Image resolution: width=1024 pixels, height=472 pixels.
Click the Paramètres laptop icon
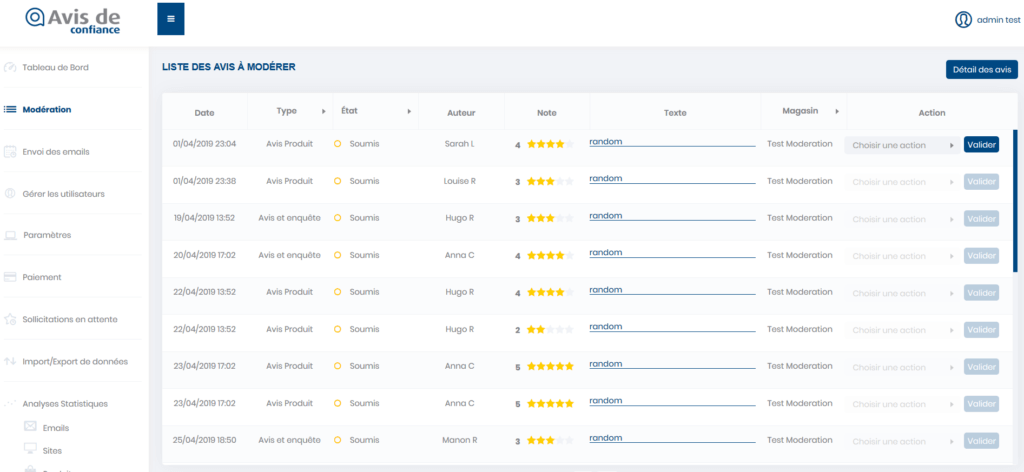tap(10, 236)
